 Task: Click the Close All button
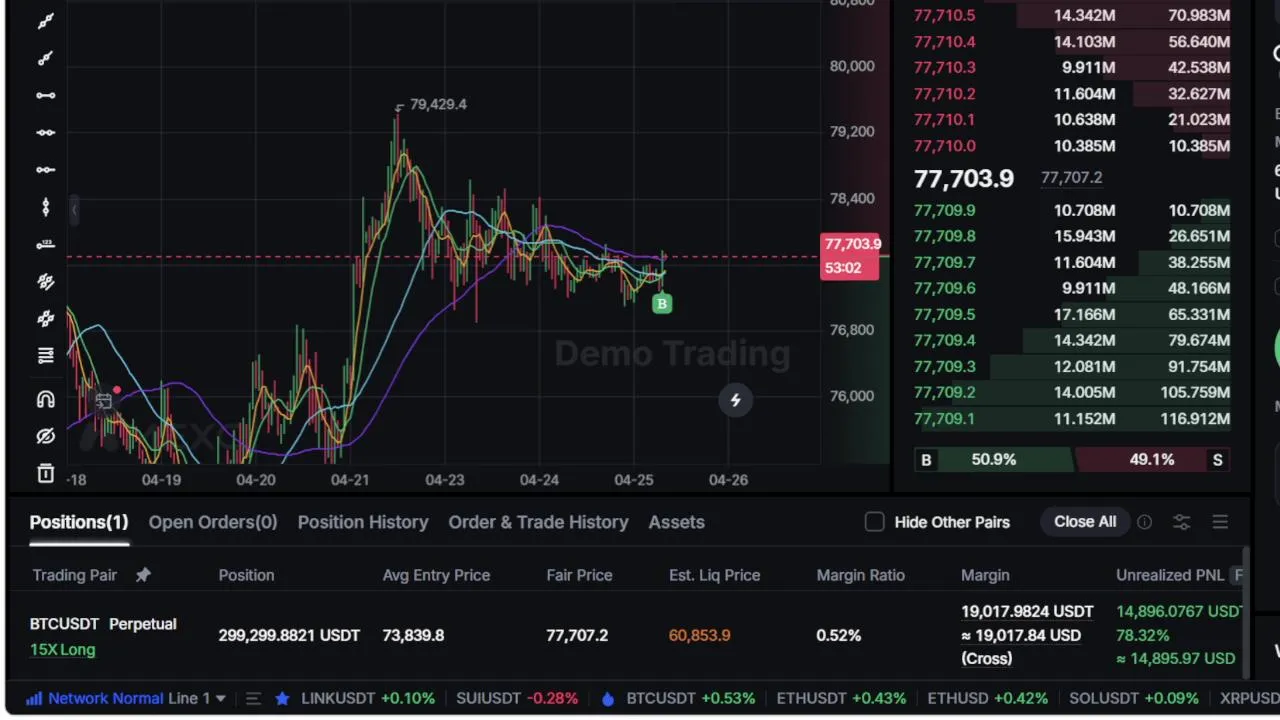pos(1085,522)
